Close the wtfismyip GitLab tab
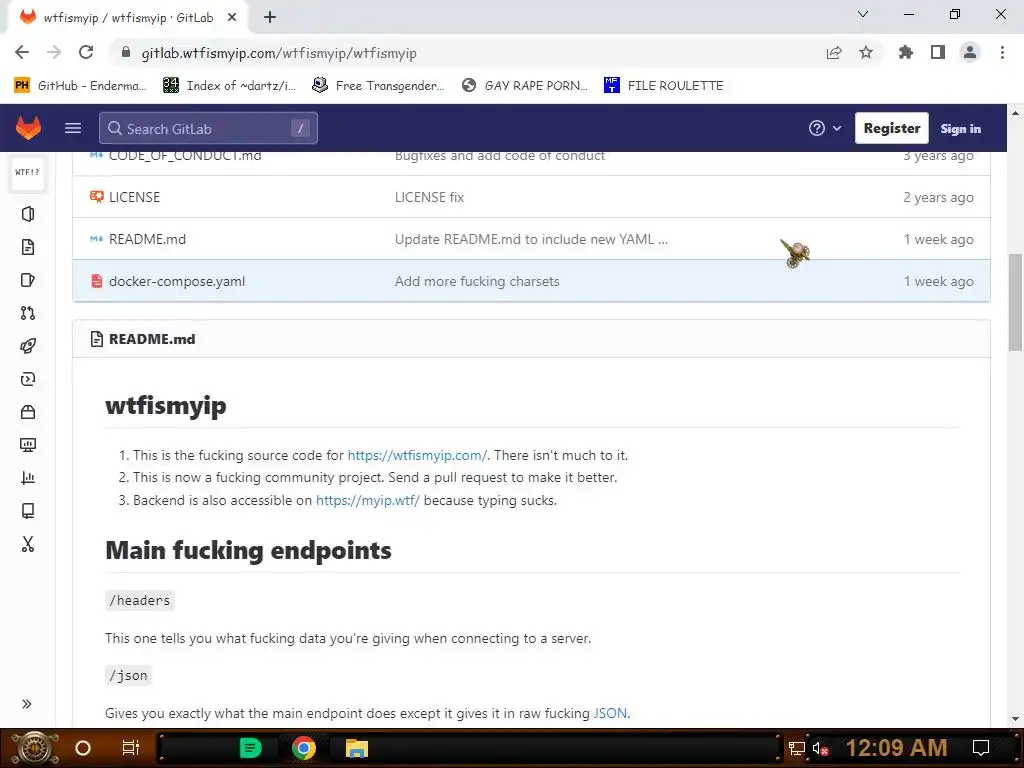The image size is (1024, 768). 232,17
